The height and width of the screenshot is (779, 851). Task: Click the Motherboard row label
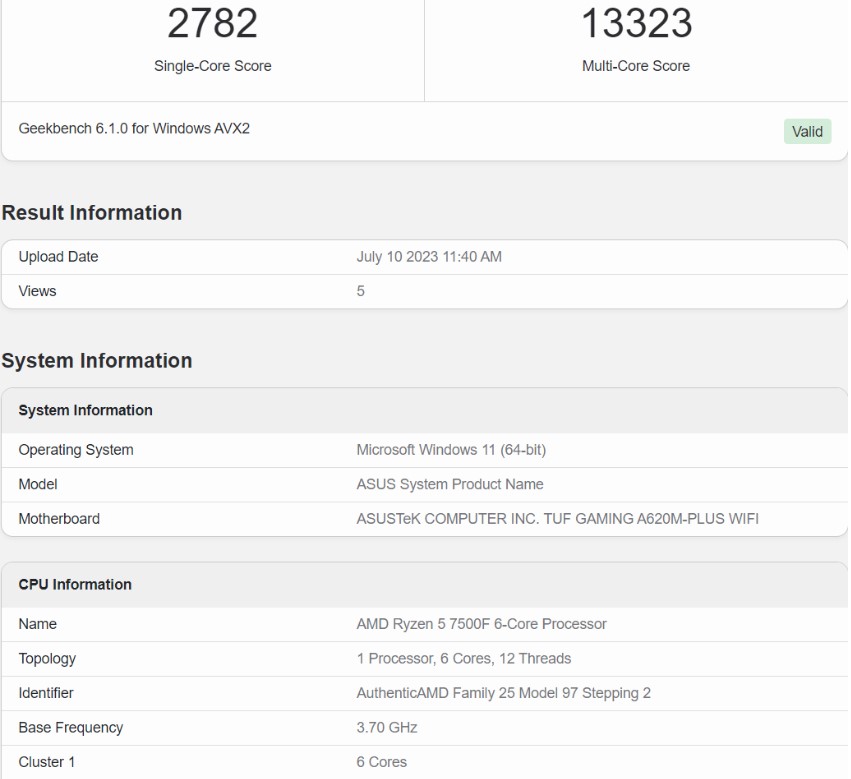(59, 519)
